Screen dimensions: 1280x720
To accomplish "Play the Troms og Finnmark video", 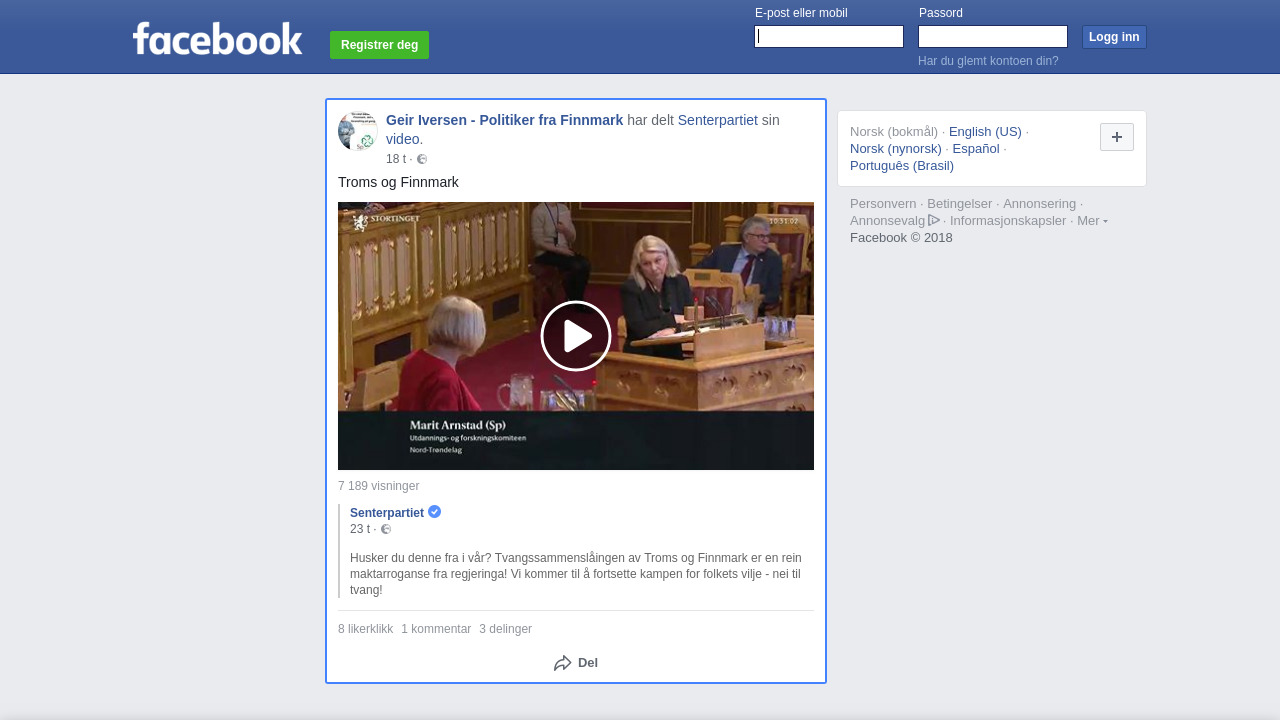I will coord(576,336).
